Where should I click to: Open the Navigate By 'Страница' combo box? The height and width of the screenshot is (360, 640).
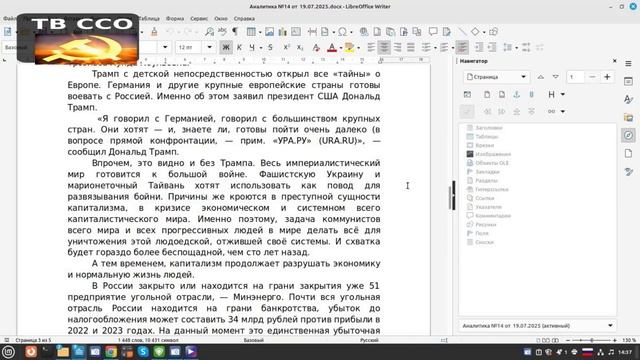(x=496, y=77)
